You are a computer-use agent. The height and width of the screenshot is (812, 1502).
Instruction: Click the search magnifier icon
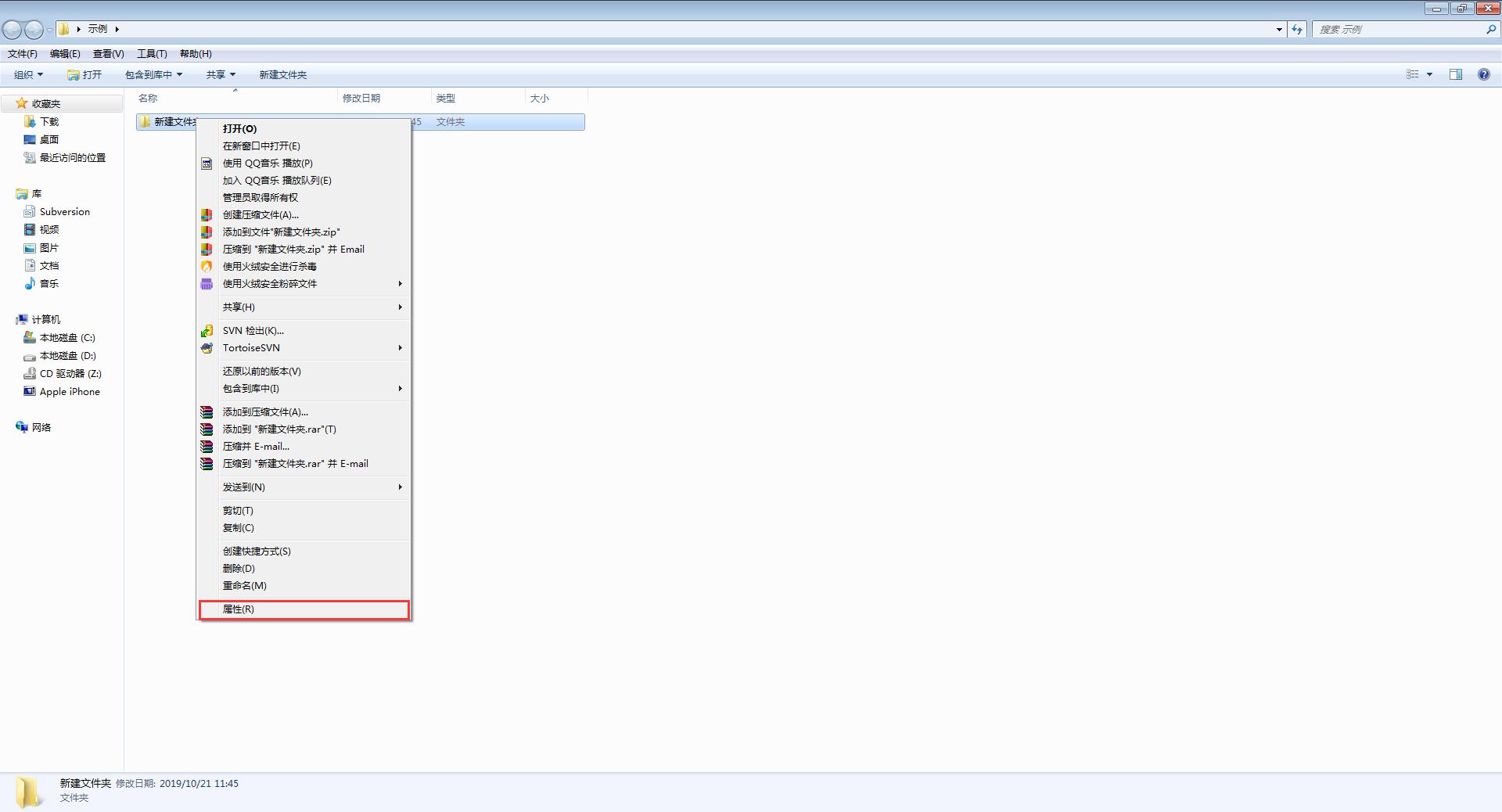click(1490, 29)
